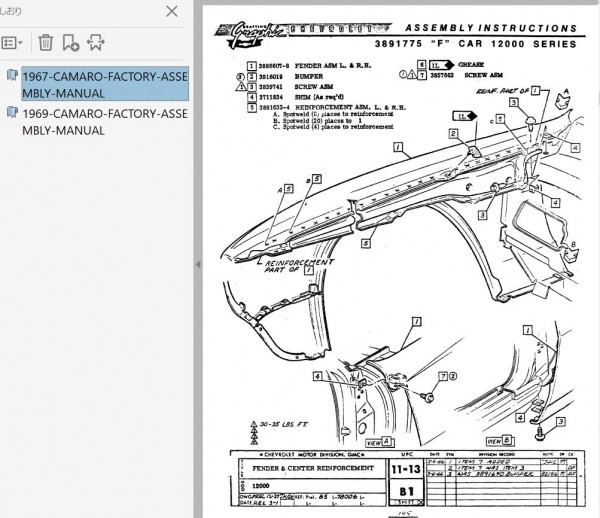Image resolution: width=600 pixels, height=518 pixels.
Task: Click the UPC number 11-13 box
Action: (x=406, y=469)
